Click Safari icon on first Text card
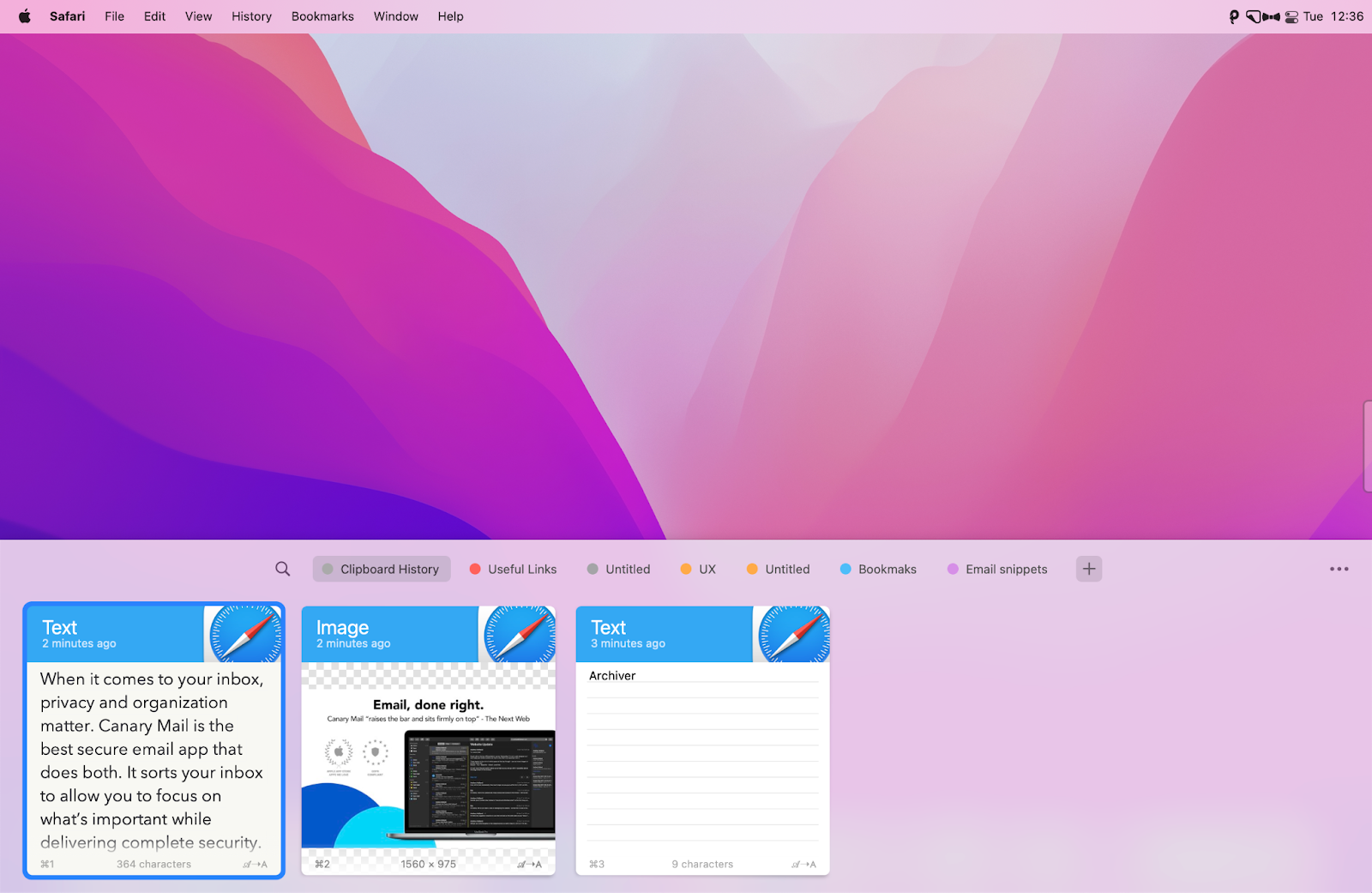1372x893 pixels. click(246, 634)
